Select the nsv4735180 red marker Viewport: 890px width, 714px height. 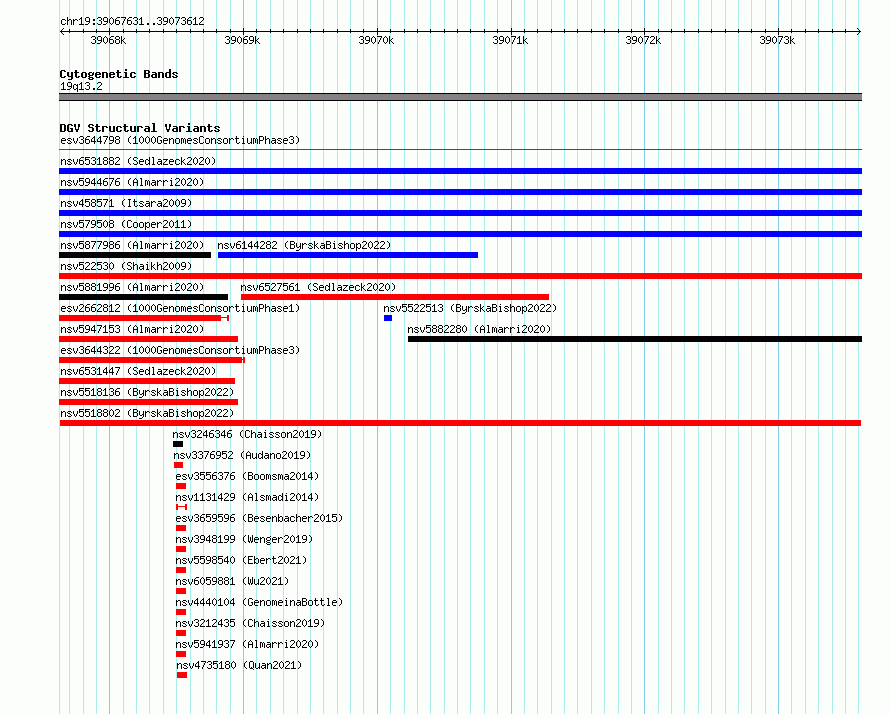point(182,675)
